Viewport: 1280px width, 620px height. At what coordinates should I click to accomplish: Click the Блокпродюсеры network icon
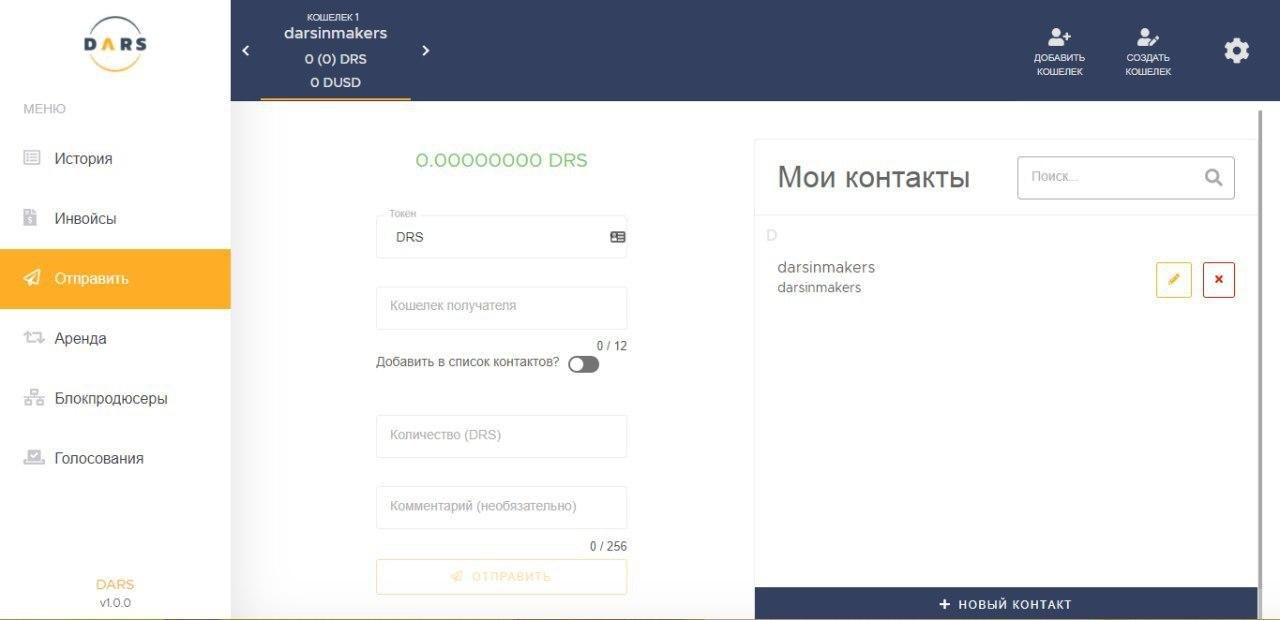click(33, 398)
